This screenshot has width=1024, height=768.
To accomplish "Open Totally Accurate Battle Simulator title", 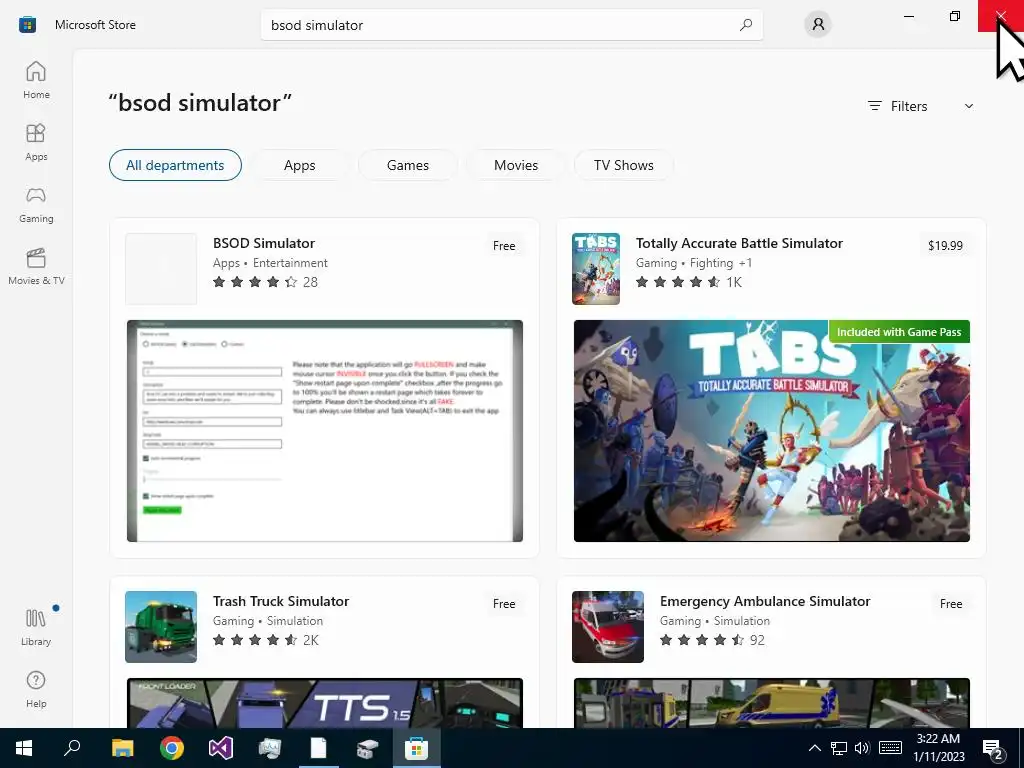I will click(x=739, y=243).
